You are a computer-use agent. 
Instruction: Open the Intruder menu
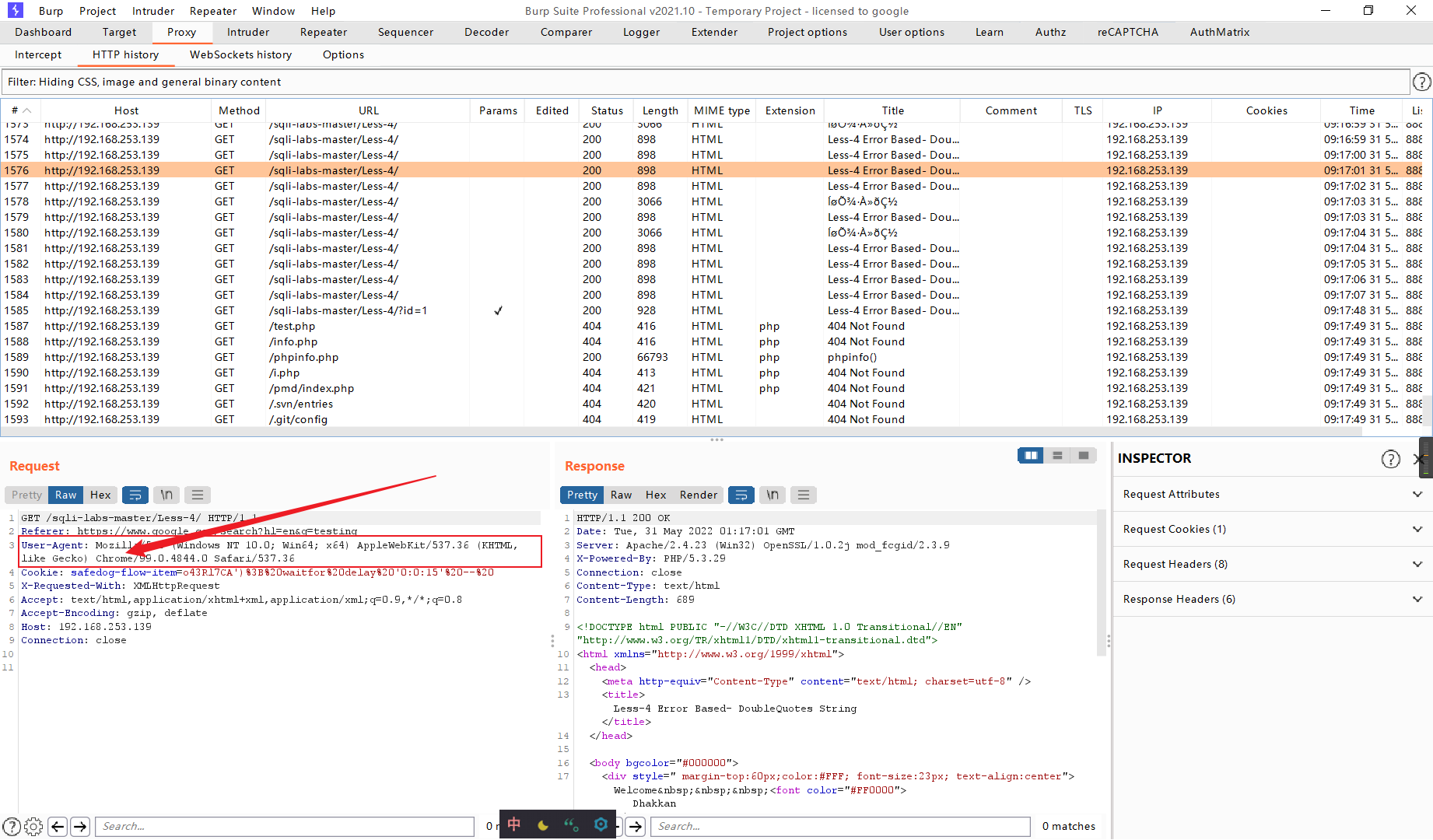(x=153, y=11)
